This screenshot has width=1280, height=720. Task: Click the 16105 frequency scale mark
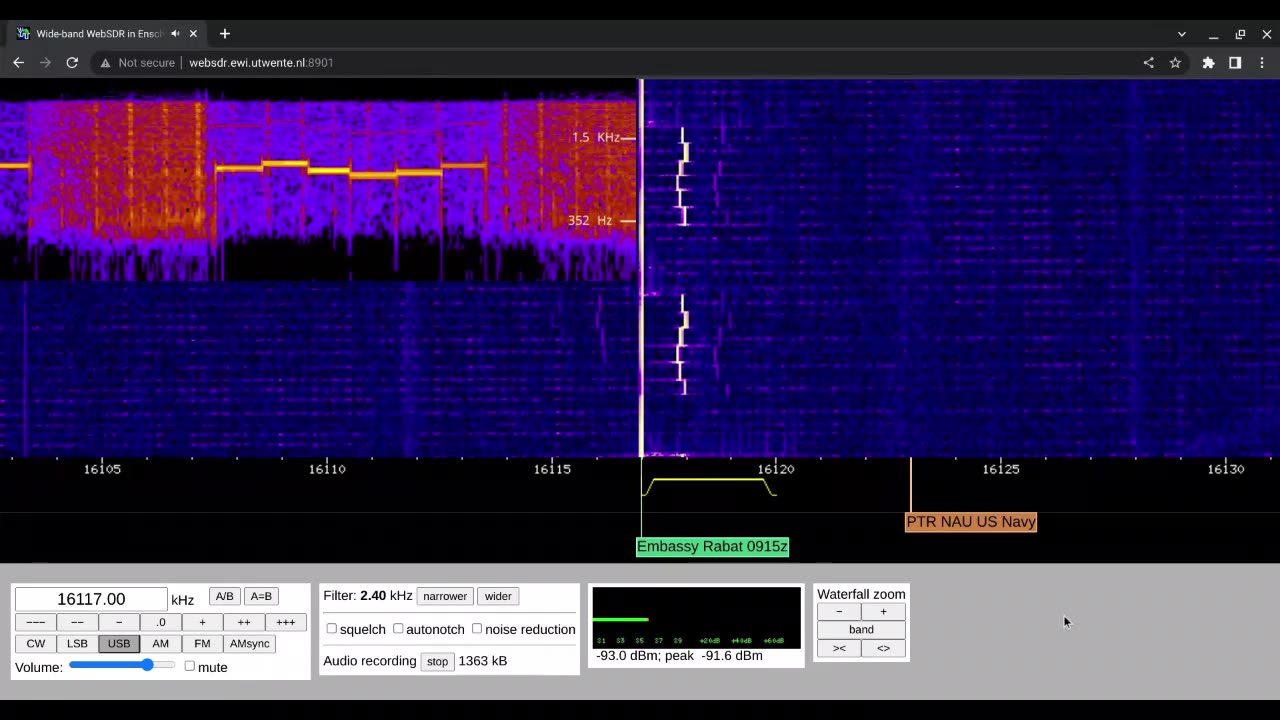coord(102,469)
